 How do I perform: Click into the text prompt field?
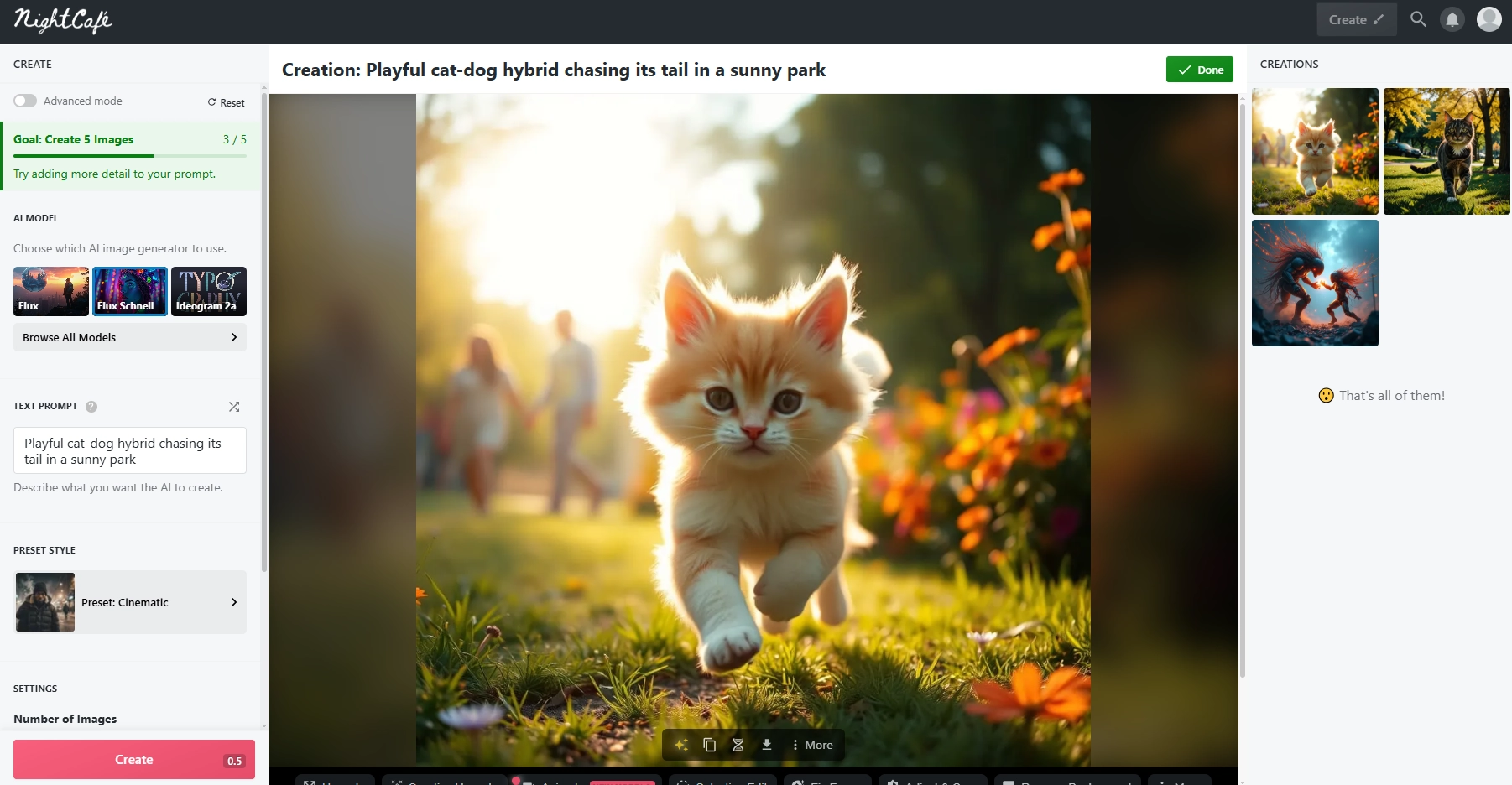tap(130, 451)
